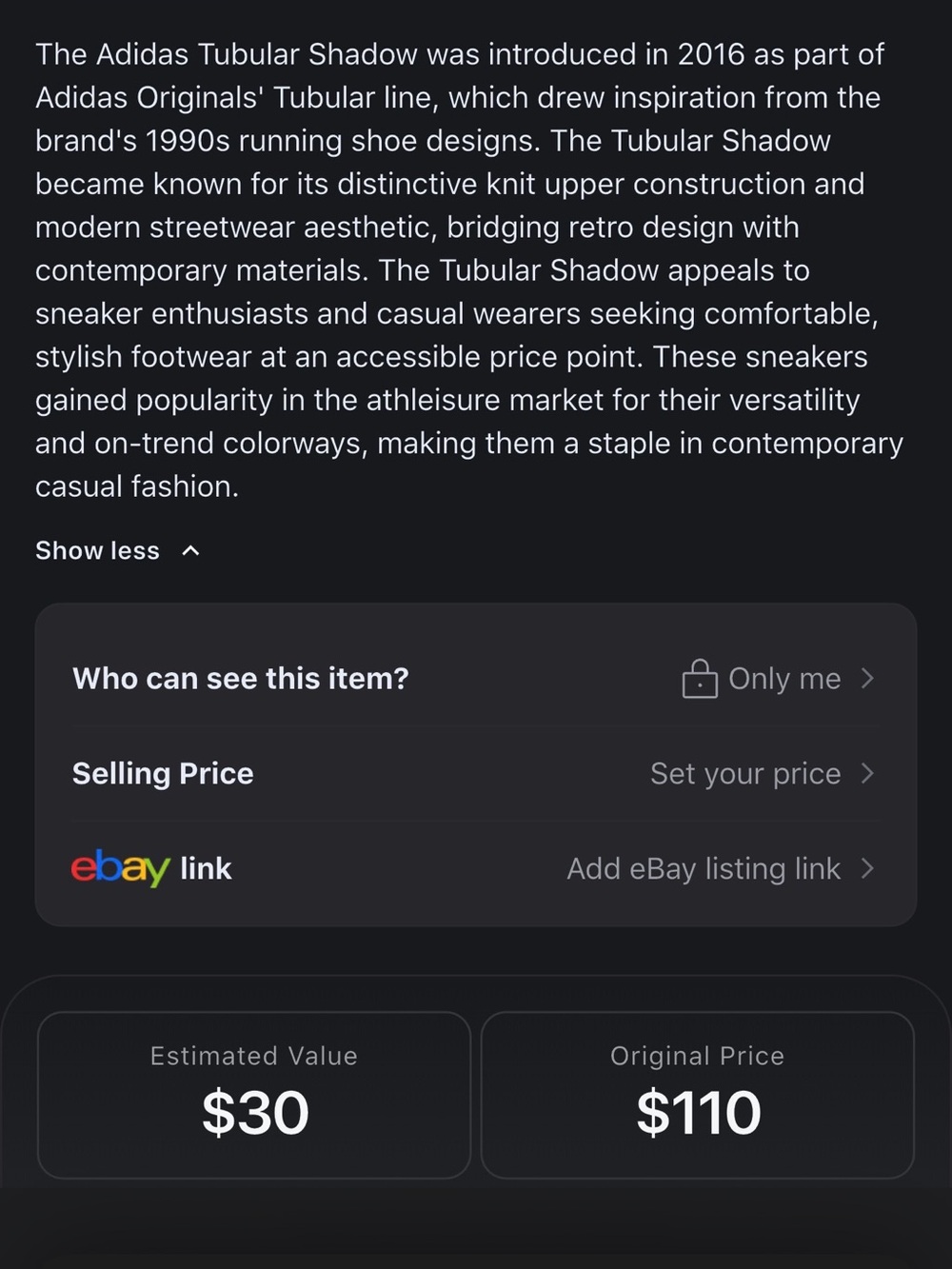Viewport: 952px width, 1269px height.
Task: Tap Add eBay listing link
Action: pos(704,869)
